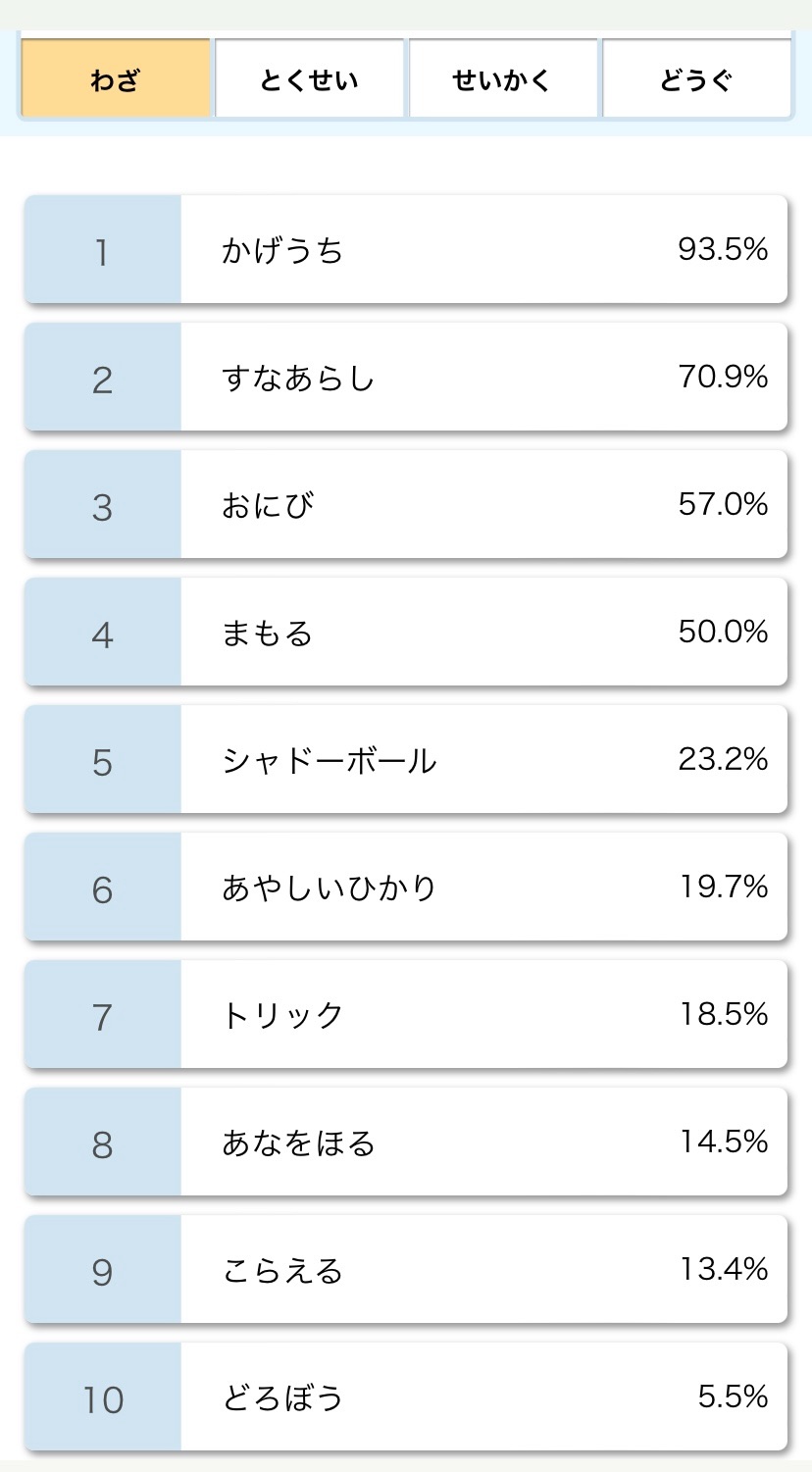This screenshot has height=1472, width=812.
Task: Tap the トリック move entry
Action: coord(406,1014)
